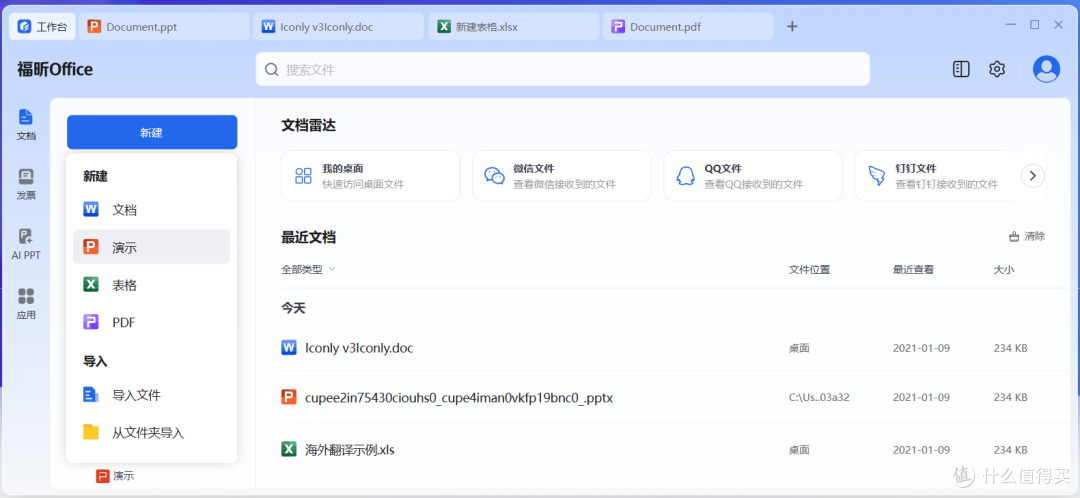Viewport: 1080px width, 498px height.
Task: Open the 文档 sidebar section
Action: pos(26,125)
